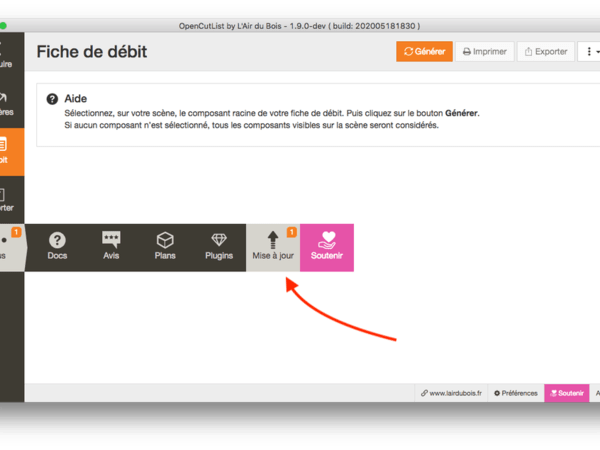Click the orange Générer button
The width and height of the screenshot is (600, 450).
[x=424, y=51]
